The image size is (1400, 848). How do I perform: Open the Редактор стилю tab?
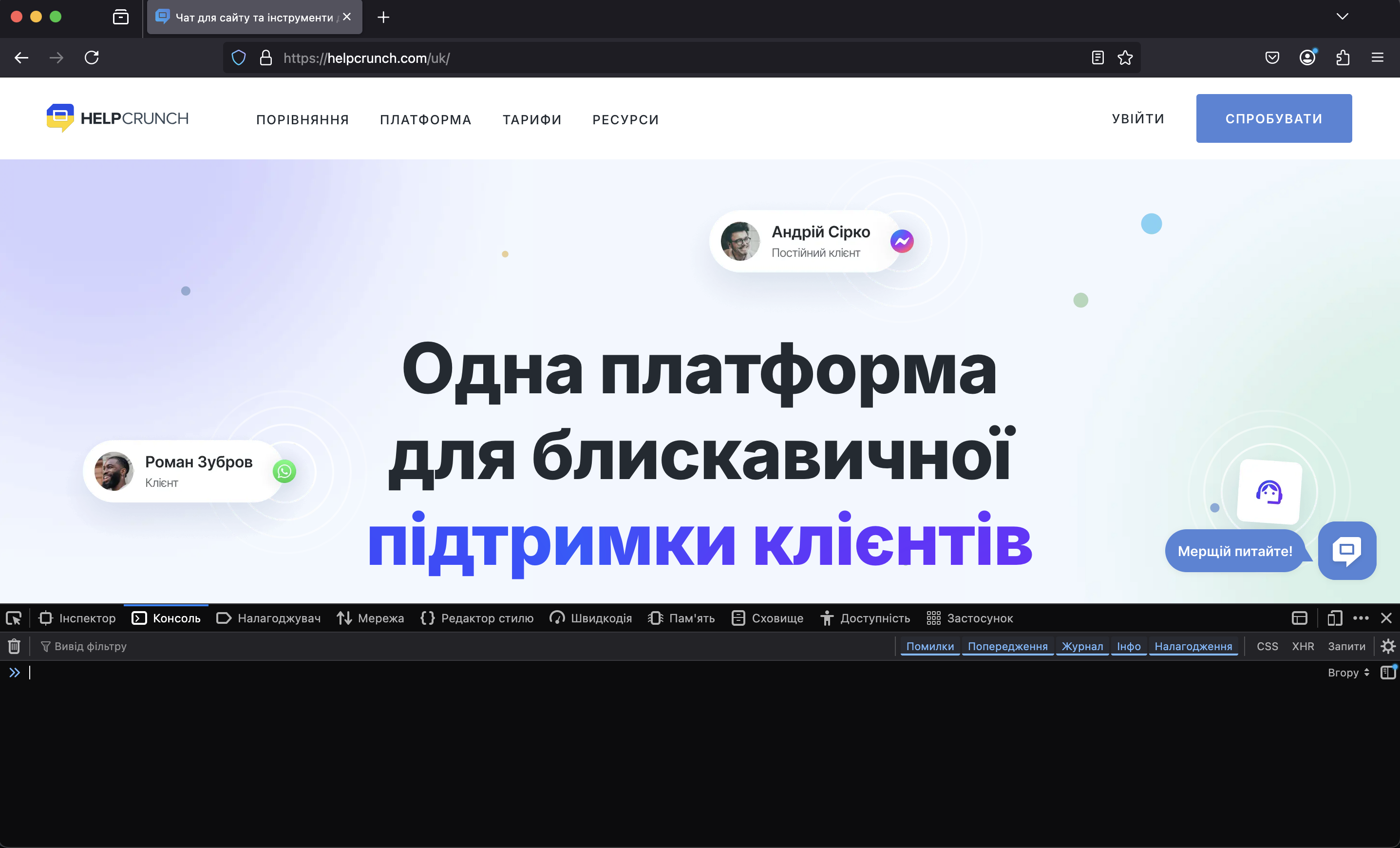point(477,618)
